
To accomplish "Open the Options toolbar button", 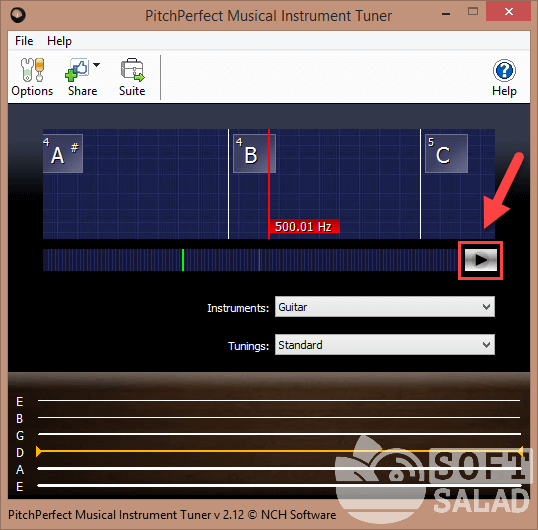I will (x=32, y=77).
